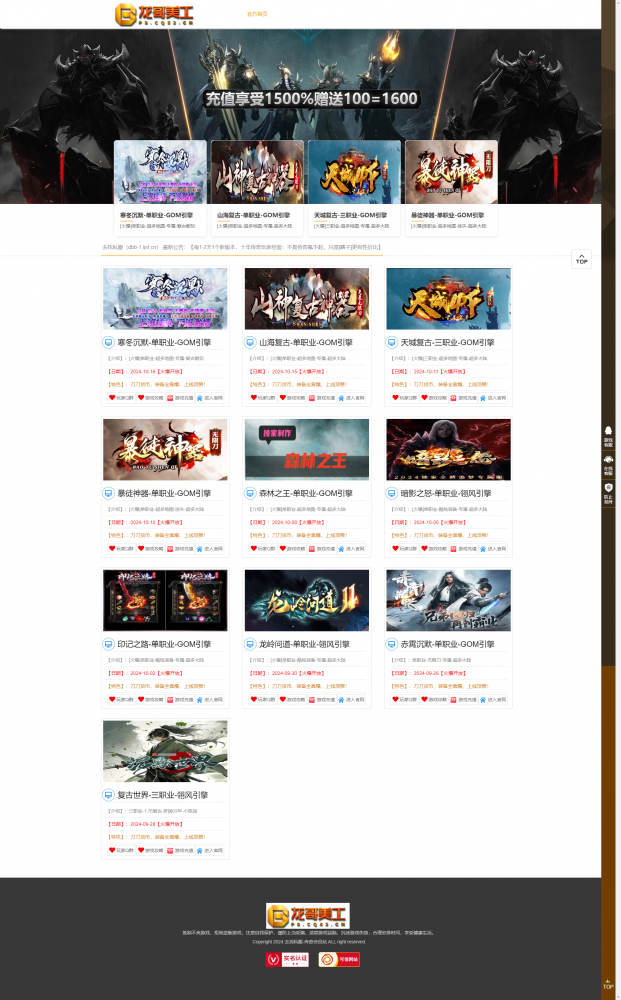Click 进入官网 home button under 暗影之怒 card

click(x=493, y=548)
